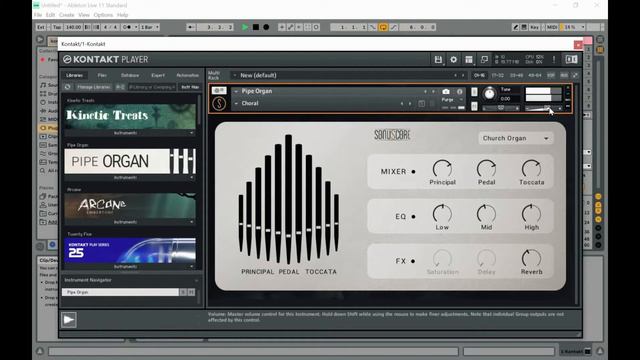Click the Kontakt warning exclamation icon
The width and height of the screenshot is (640, 360).
(x=554, y=60)
